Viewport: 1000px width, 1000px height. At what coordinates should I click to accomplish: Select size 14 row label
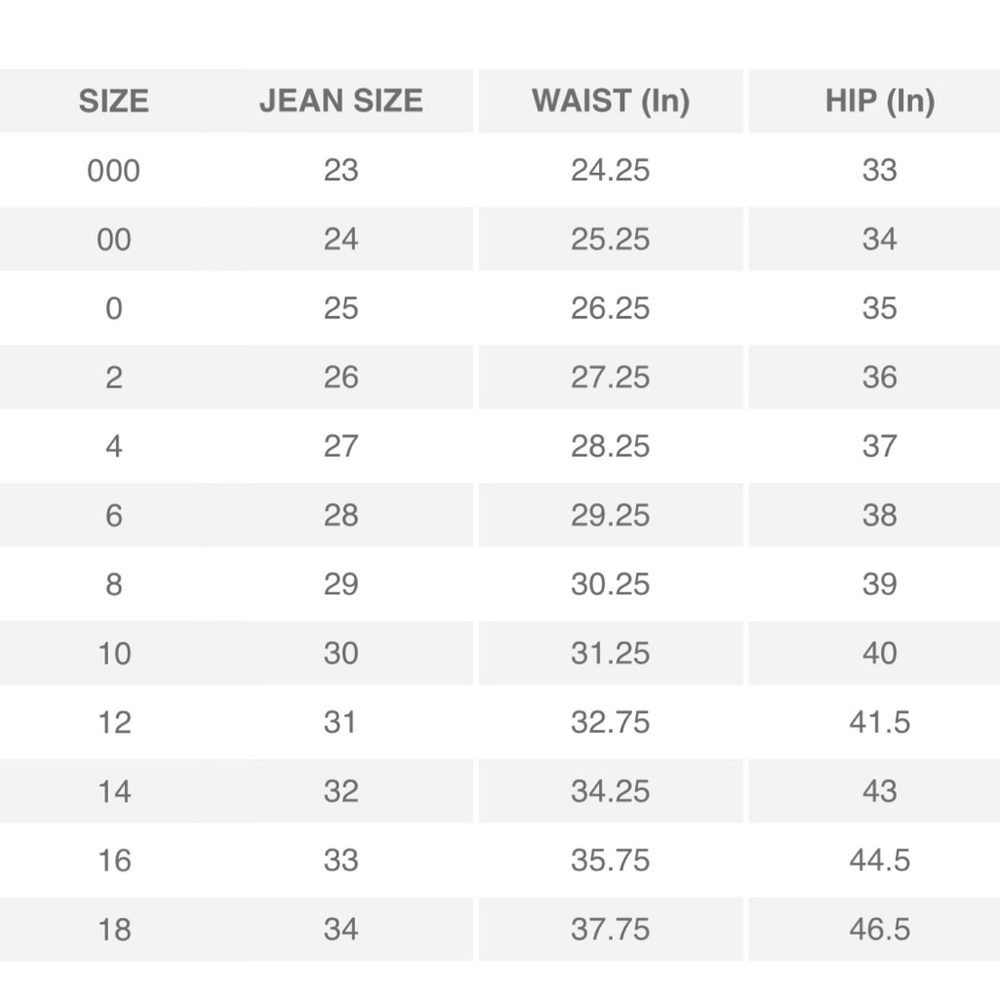[114, 791]
